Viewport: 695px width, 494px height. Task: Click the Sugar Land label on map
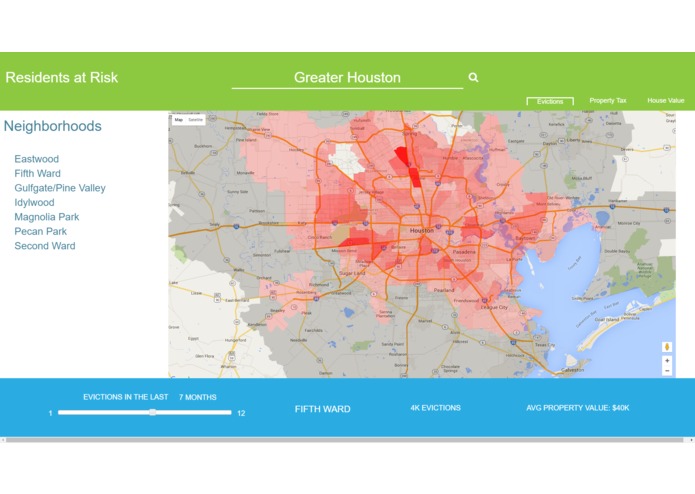point(351,273)
